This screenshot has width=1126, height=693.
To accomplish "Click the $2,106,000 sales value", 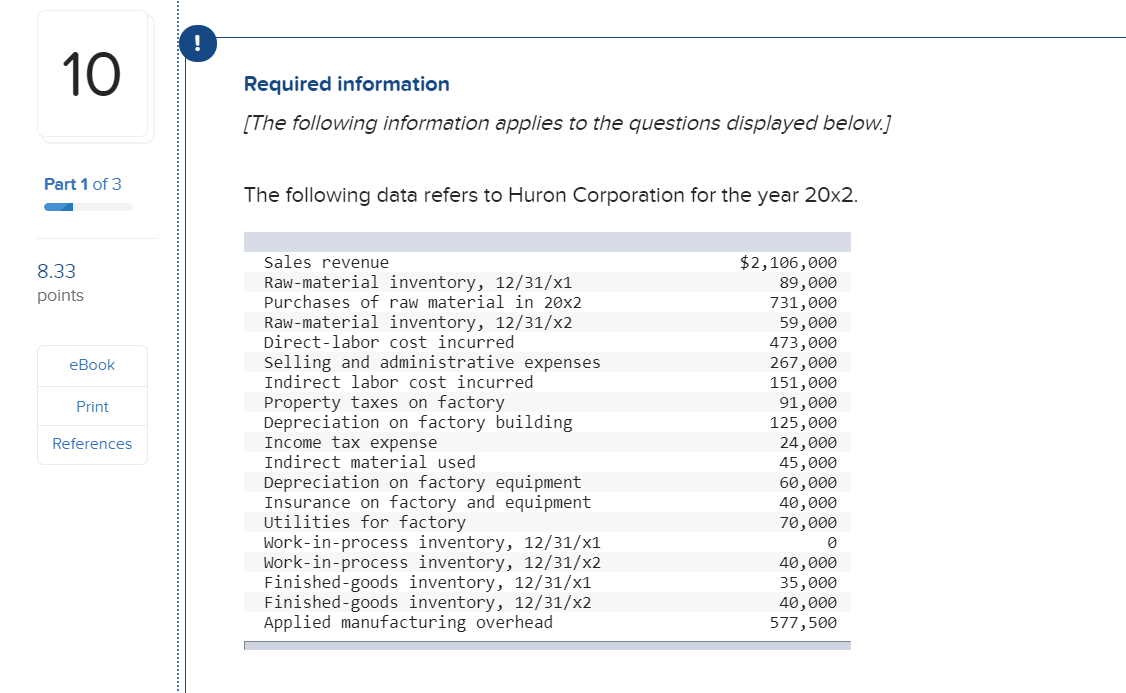I will coord(788,263).
